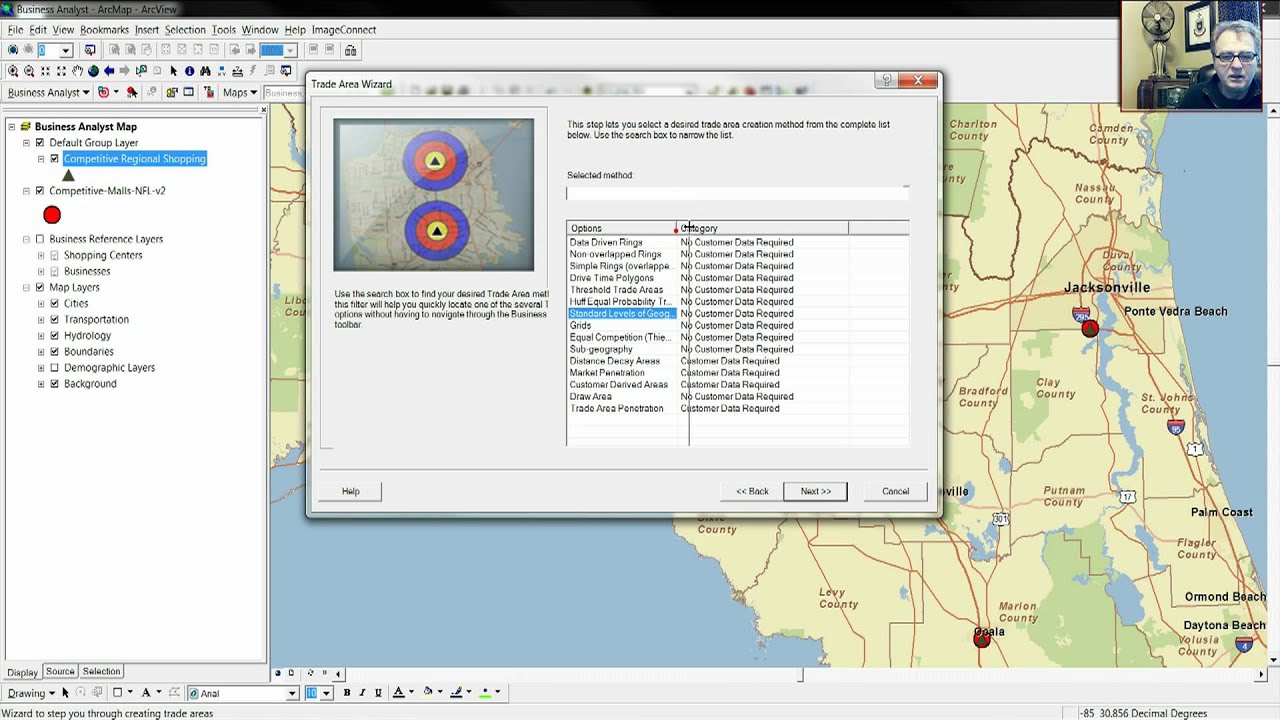The height and width of the screenshot is (720, 1280).
Task: Choose the Identify info tool
Action: pos(189,71)
